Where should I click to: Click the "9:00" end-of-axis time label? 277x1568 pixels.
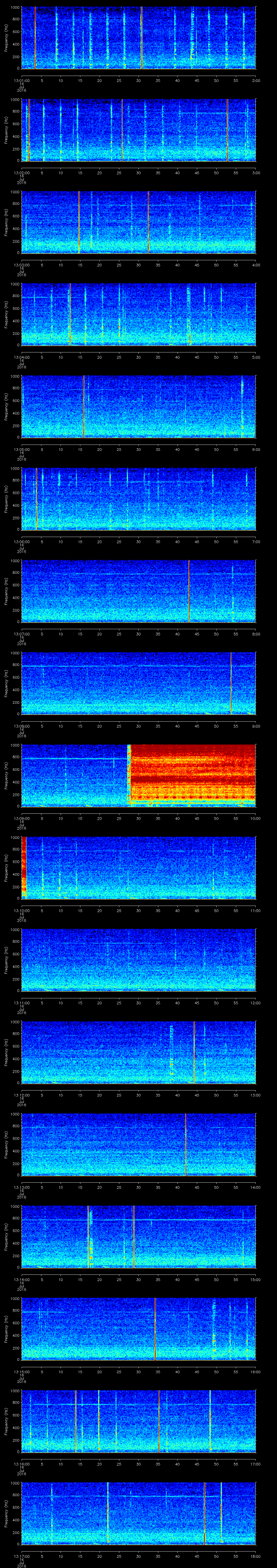pos(256,726)
